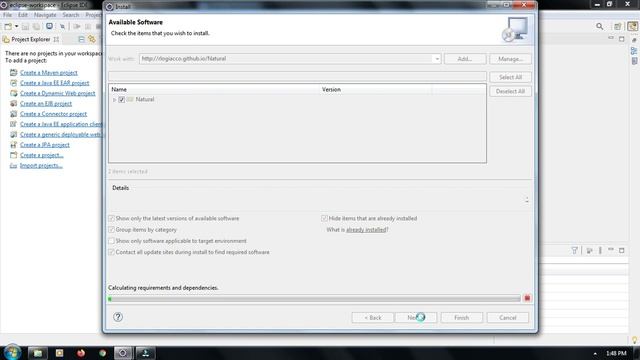Click the Deselect All button
The height and width of the screenshot is (360, 640).
click(x=510, y=91)
